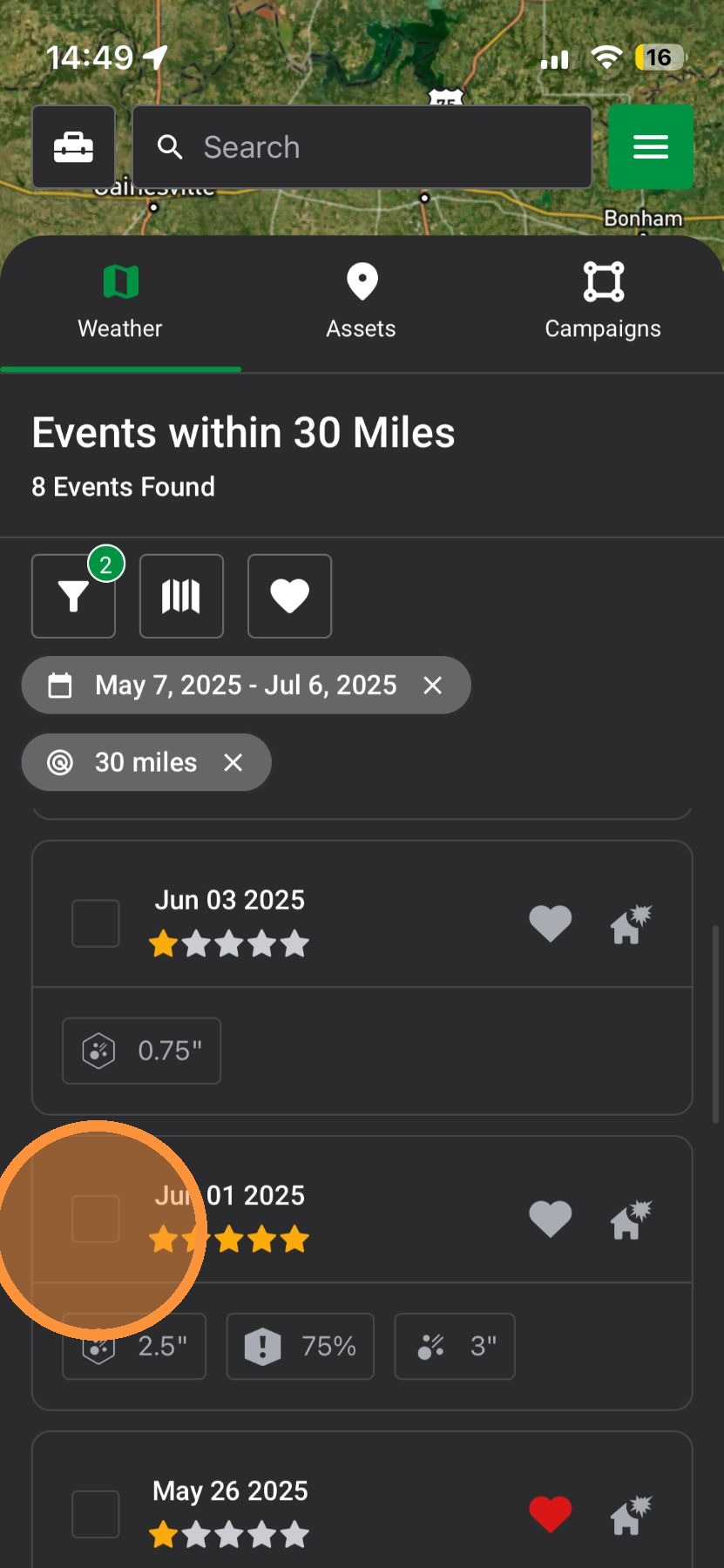
Task: Check the Jun 01 2025 event checkbox
Action: coord(95,1219)
